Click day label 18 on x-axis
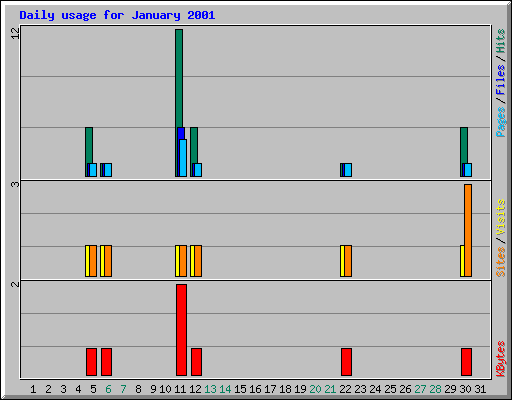Image resolution: width=512 pixels, height=400 pixels. click(285, 389)
